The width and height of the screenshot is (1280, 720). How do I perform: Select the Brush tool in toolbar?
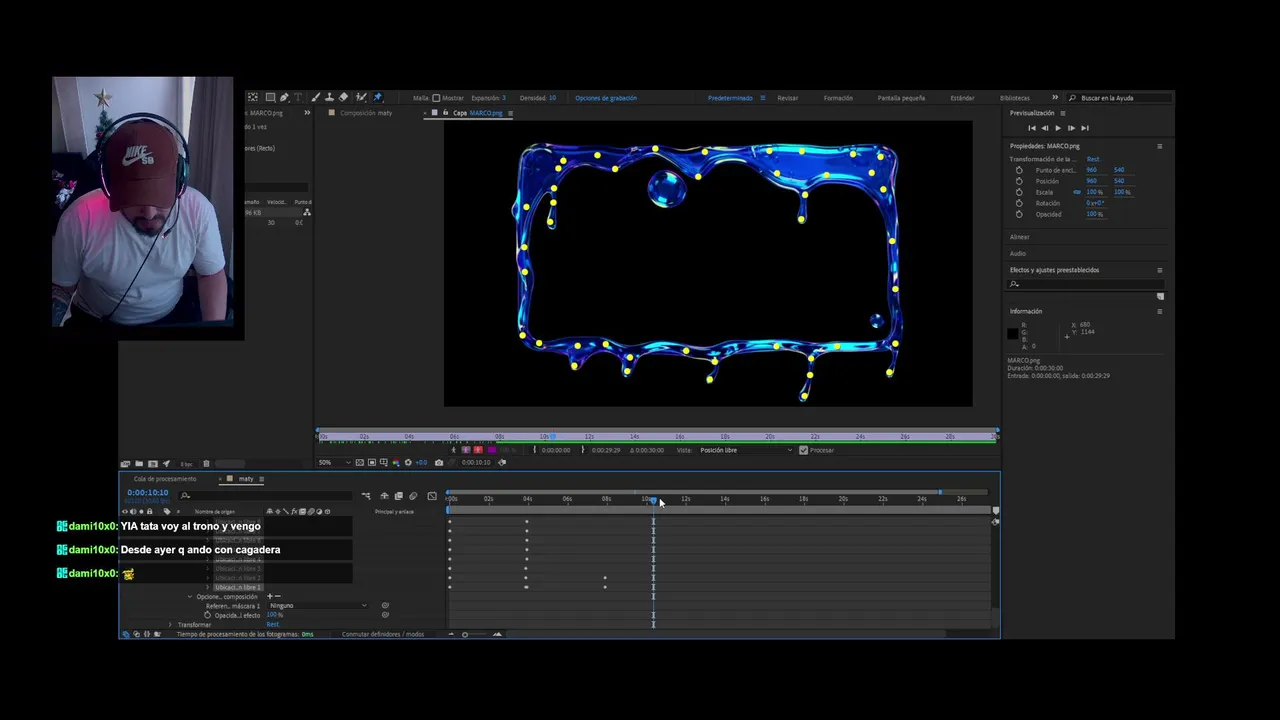316,98
